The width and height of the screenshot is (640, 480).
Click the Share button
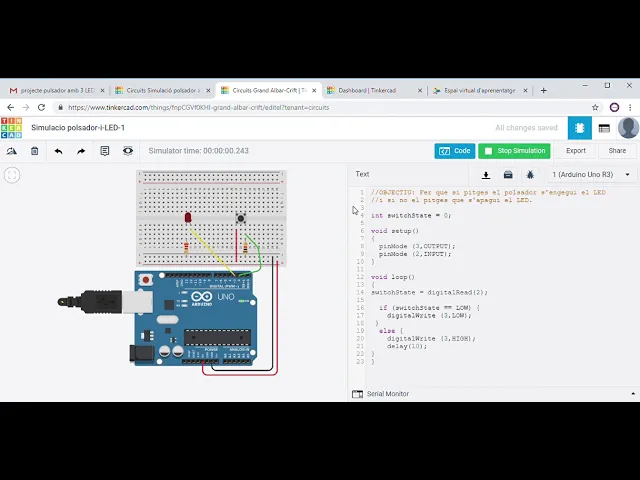tap(617, 151)
